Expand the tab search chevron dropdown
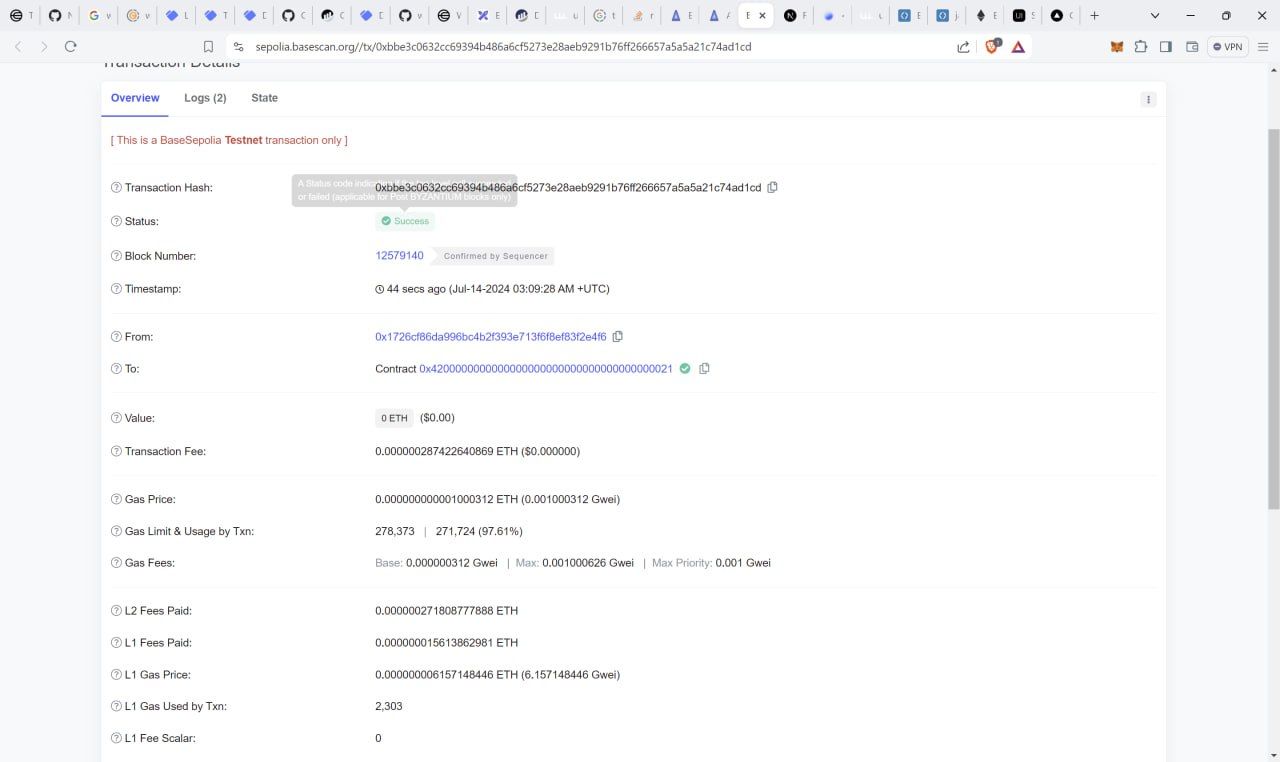1280x762 pixels. click(1155, 16)
